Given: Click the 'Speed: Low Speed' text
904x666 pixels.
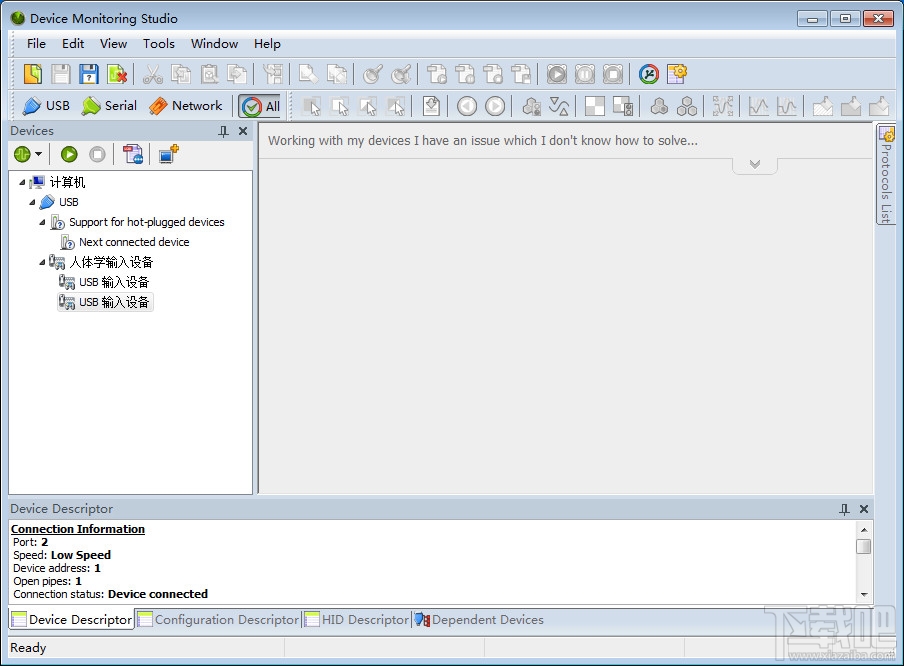Looking at the screenshot, I should (x=62, y=555).
